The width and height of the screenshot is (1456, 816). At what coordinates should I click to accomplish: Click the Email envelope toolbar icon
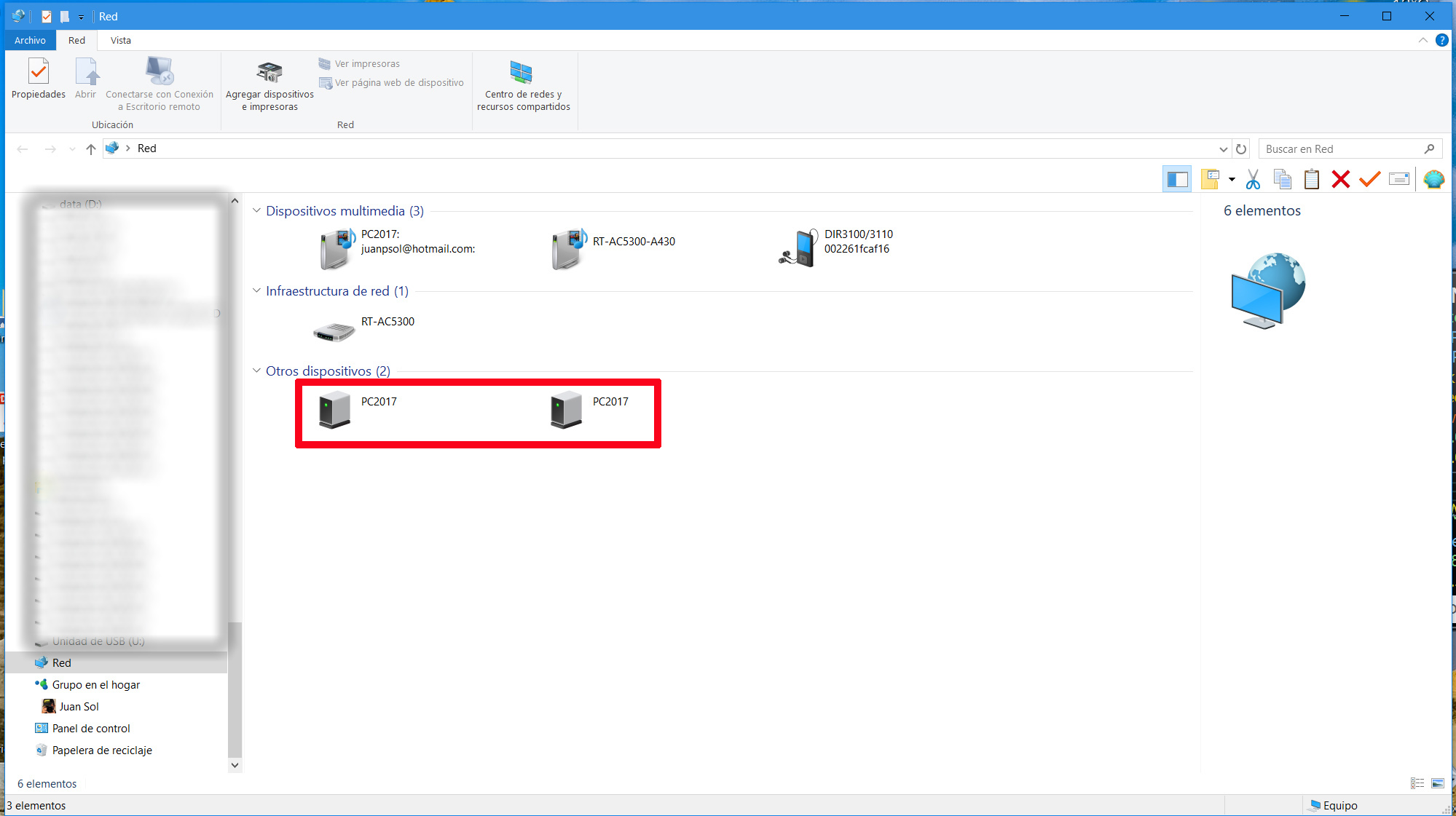point(1398,179)
